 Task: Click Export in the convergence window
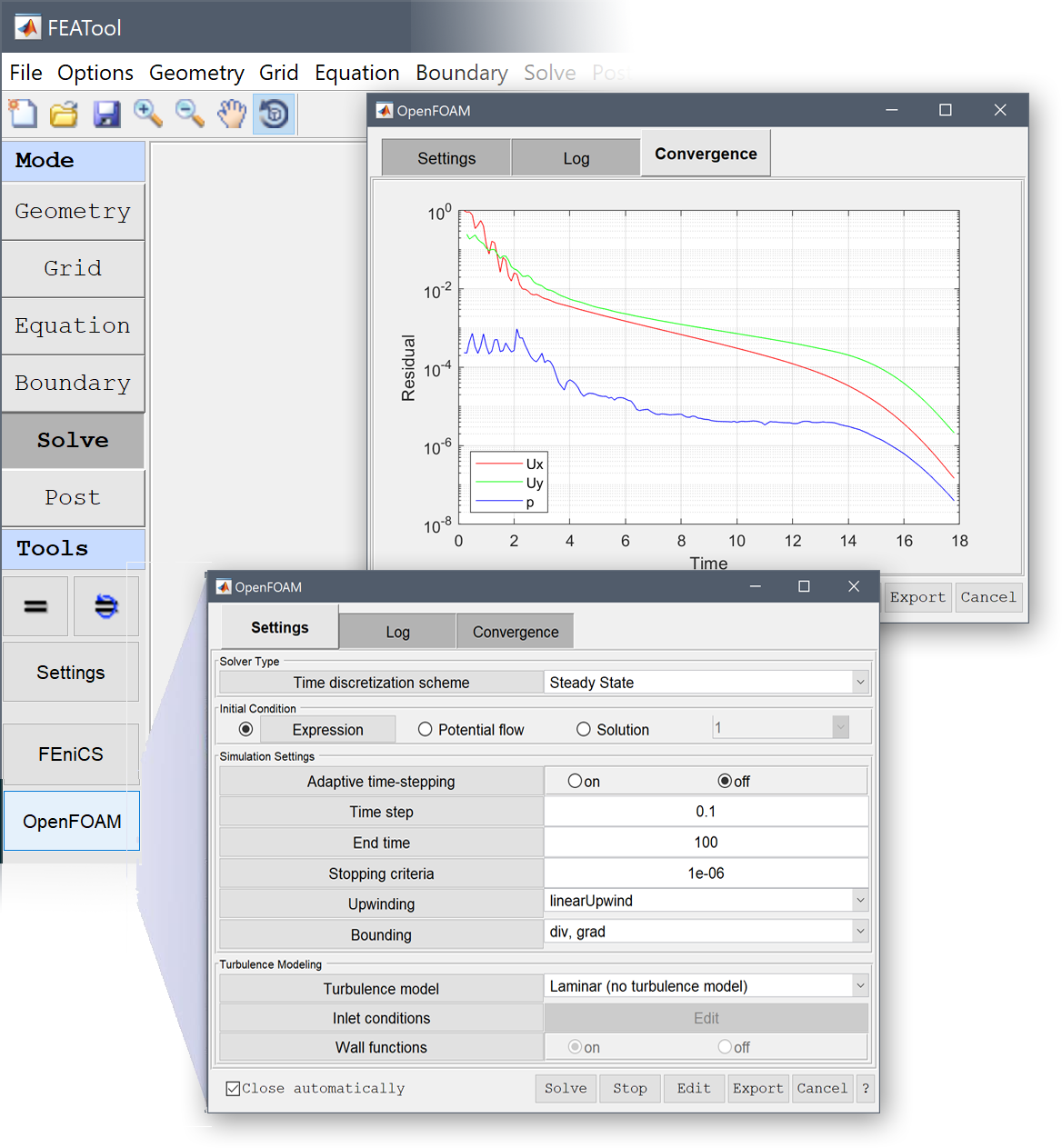[918, 597]
